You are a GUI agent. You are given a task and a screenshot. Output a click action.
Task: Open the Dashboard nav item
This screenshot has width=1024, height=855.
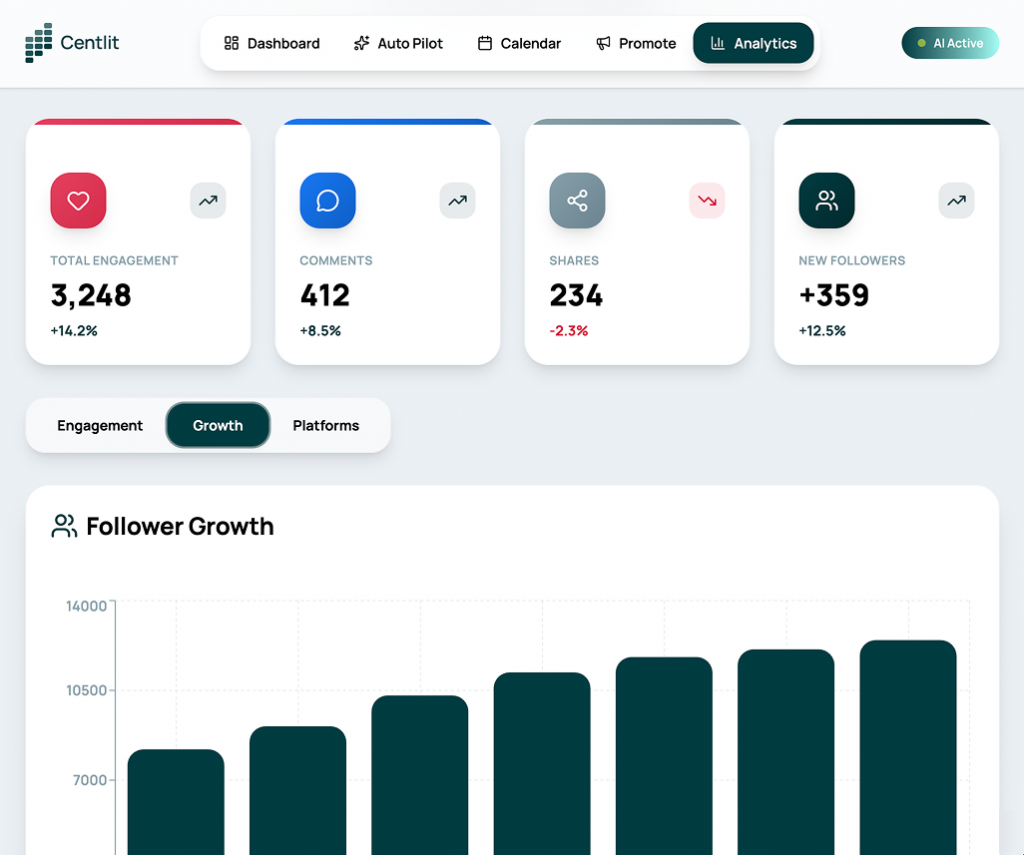point(272,43)
